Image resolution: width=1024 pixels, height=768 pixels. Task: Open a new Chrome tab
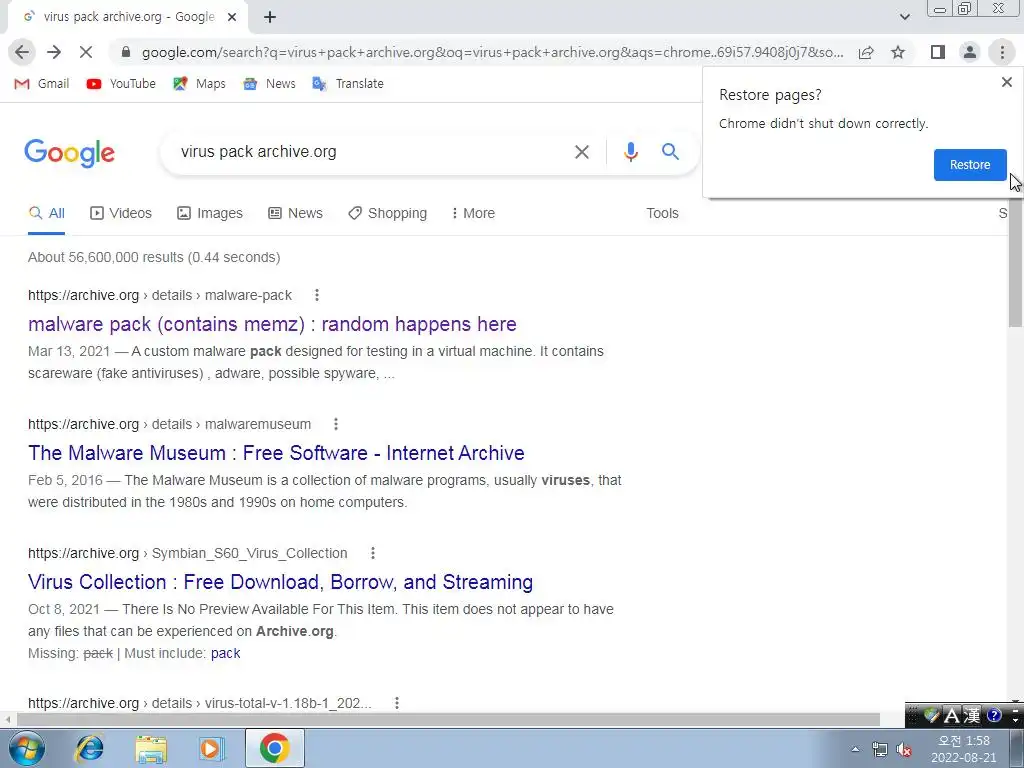270,17
